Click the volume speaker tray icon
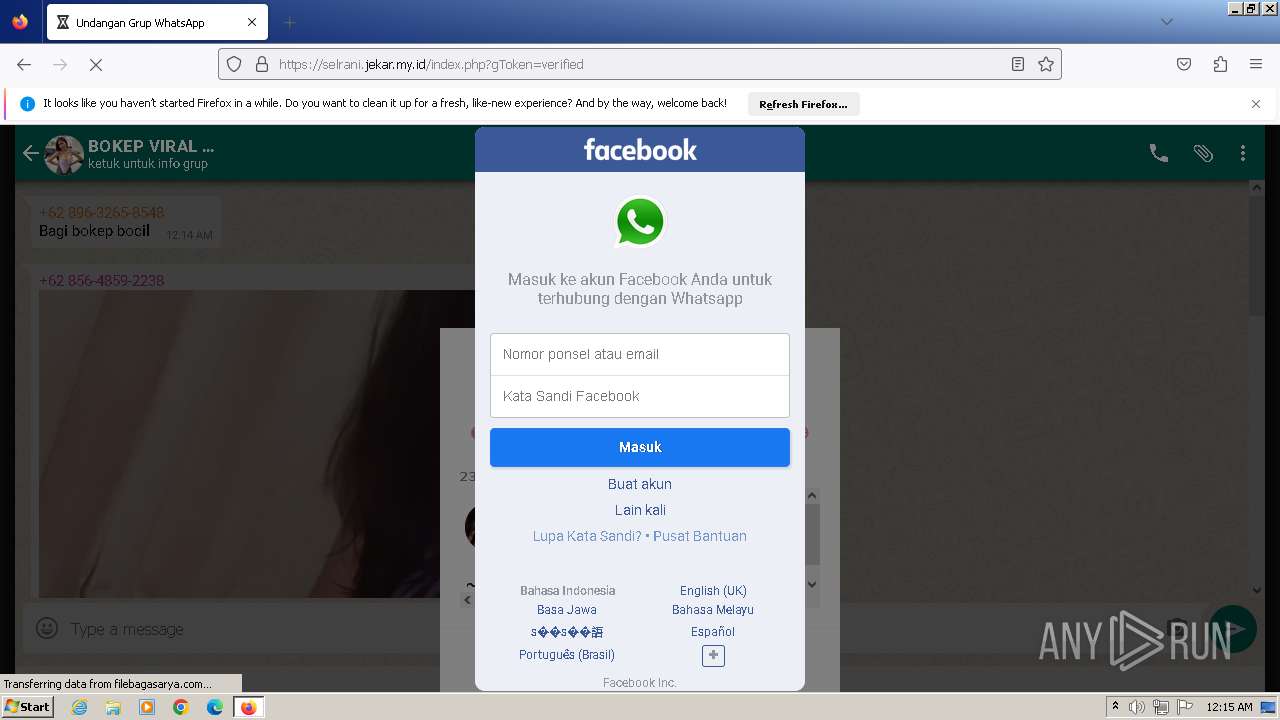This screenshot has height=720, width=1280. pos(1137,707)
